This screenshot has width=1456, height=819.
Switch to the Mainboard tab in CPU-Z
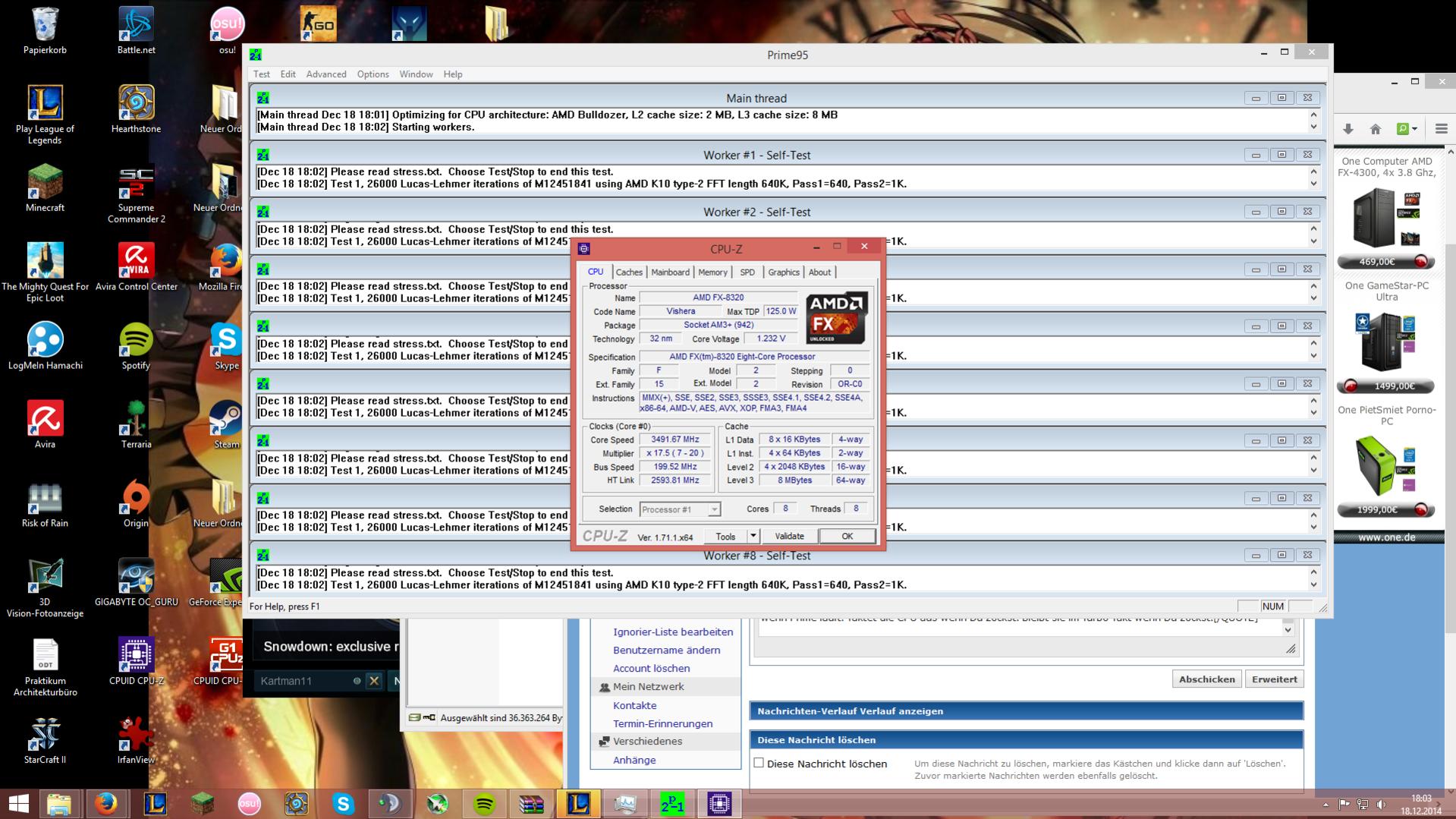coord(670,272)
